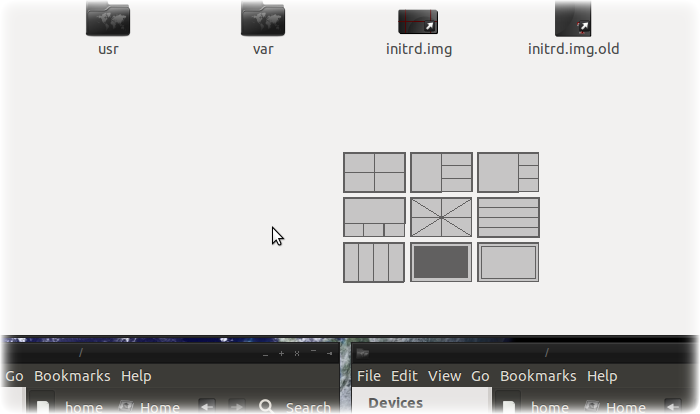Click back arrow in the right bottom window

click(673, 406)
